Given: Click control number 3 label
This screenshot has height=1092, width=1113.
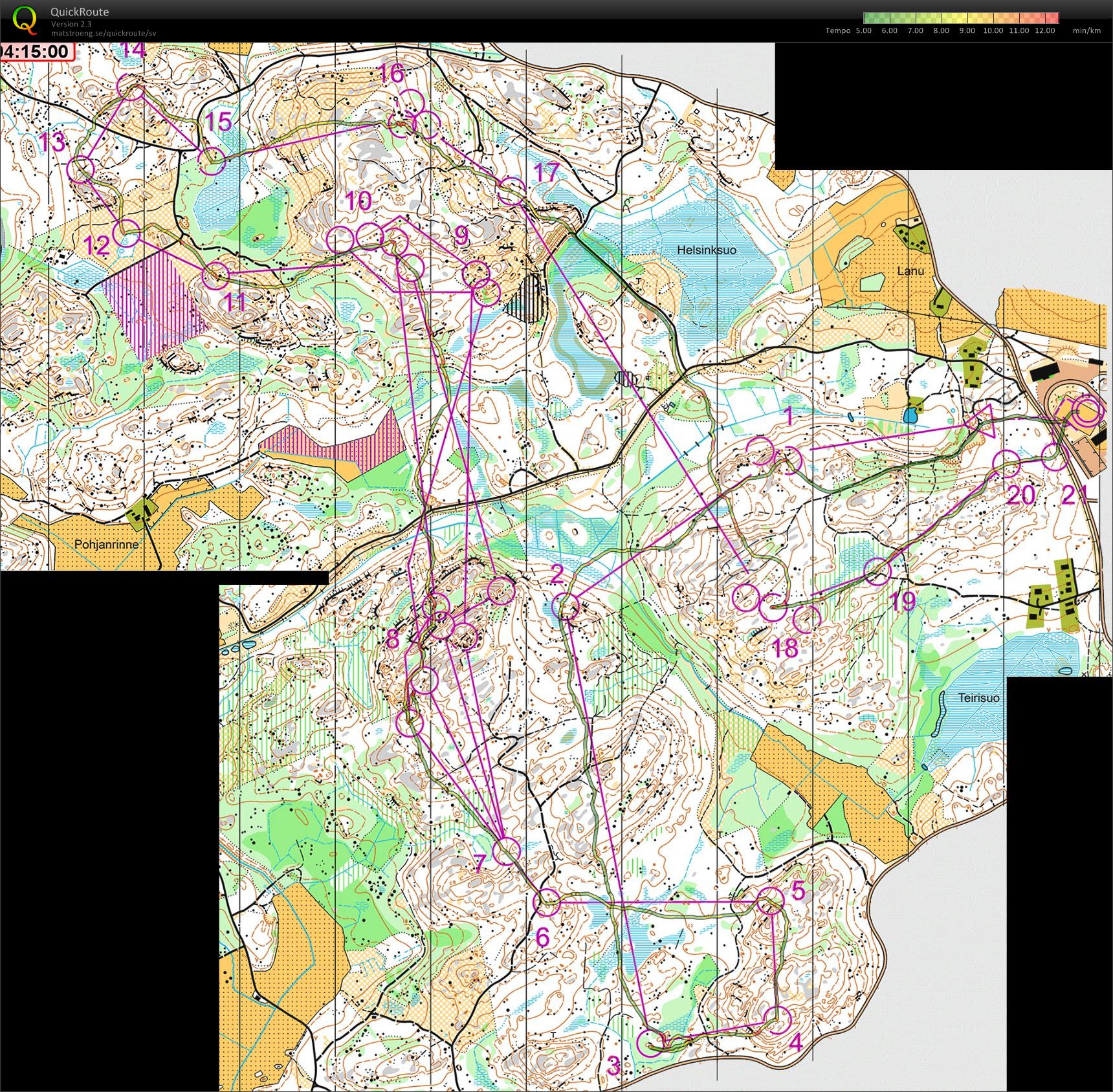Looking at the screenshot, I should click(614, 1065).
